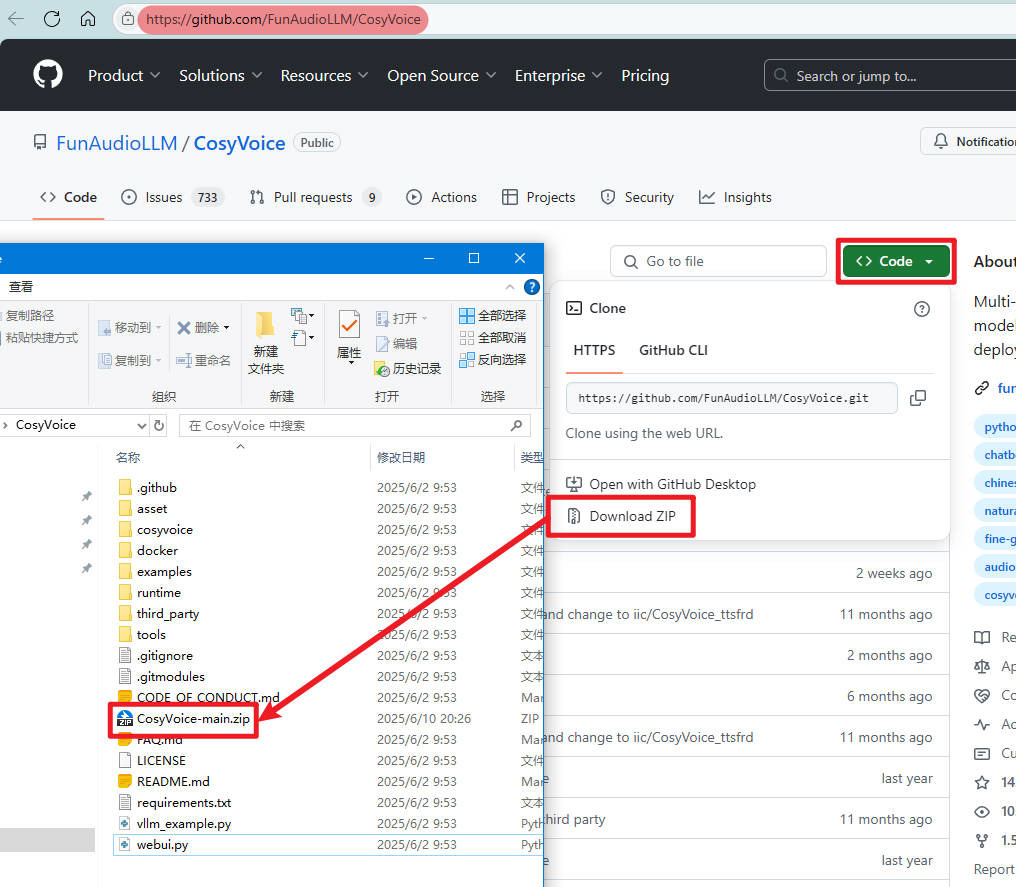Viewport: 1016px width, 887px height.
Task: Go to the browser home page icon
Action: [87, 19]
